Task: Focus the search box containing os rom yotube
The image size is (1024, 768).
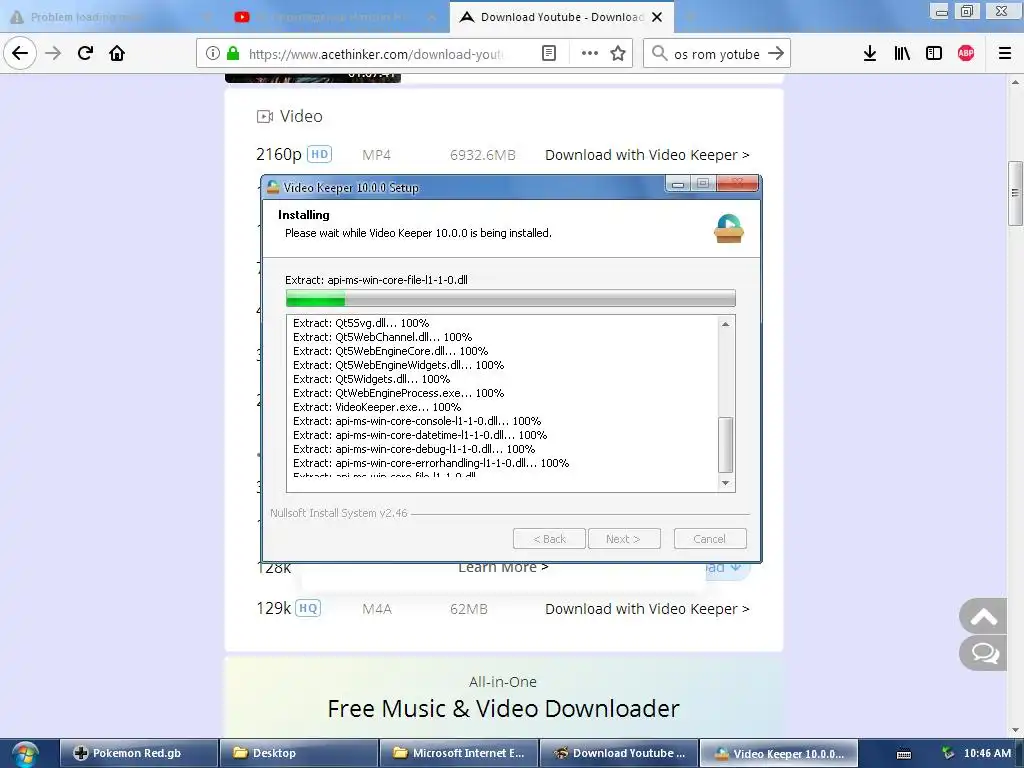Action: [716, 54]
